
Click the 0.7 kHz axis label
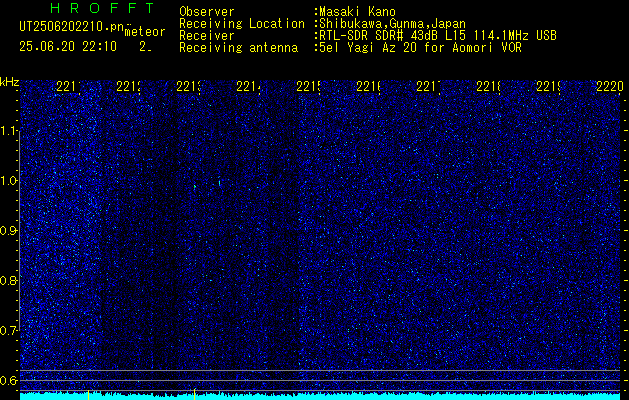[x=10, y=330]
